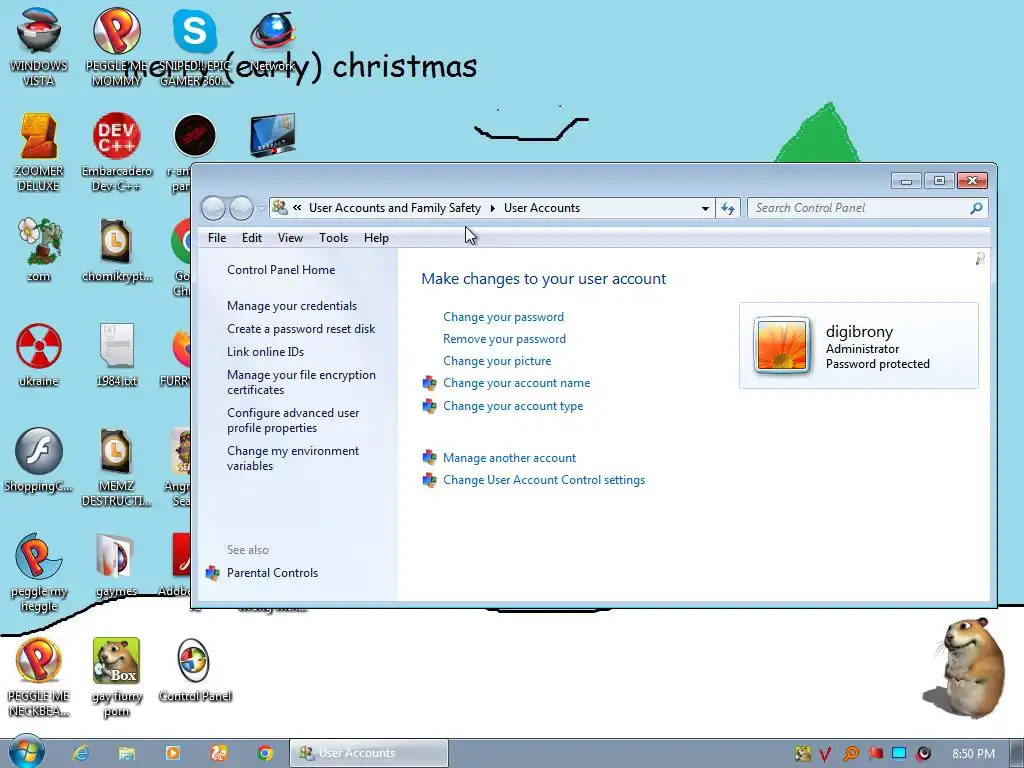Open Windows Media Player taskbar icon
The width and height of the screenshot is (1024, 768).
(172, 753)
